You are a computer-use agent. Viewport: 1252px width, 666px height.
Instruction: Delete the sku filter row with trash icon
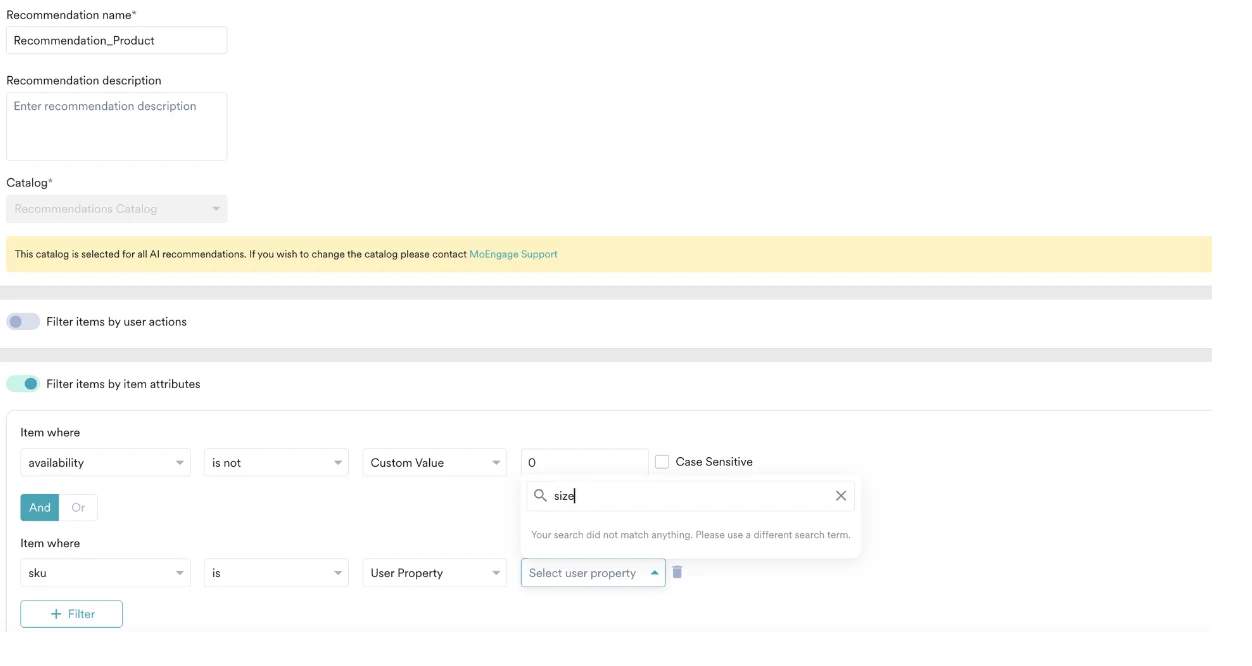pos(677,572)
